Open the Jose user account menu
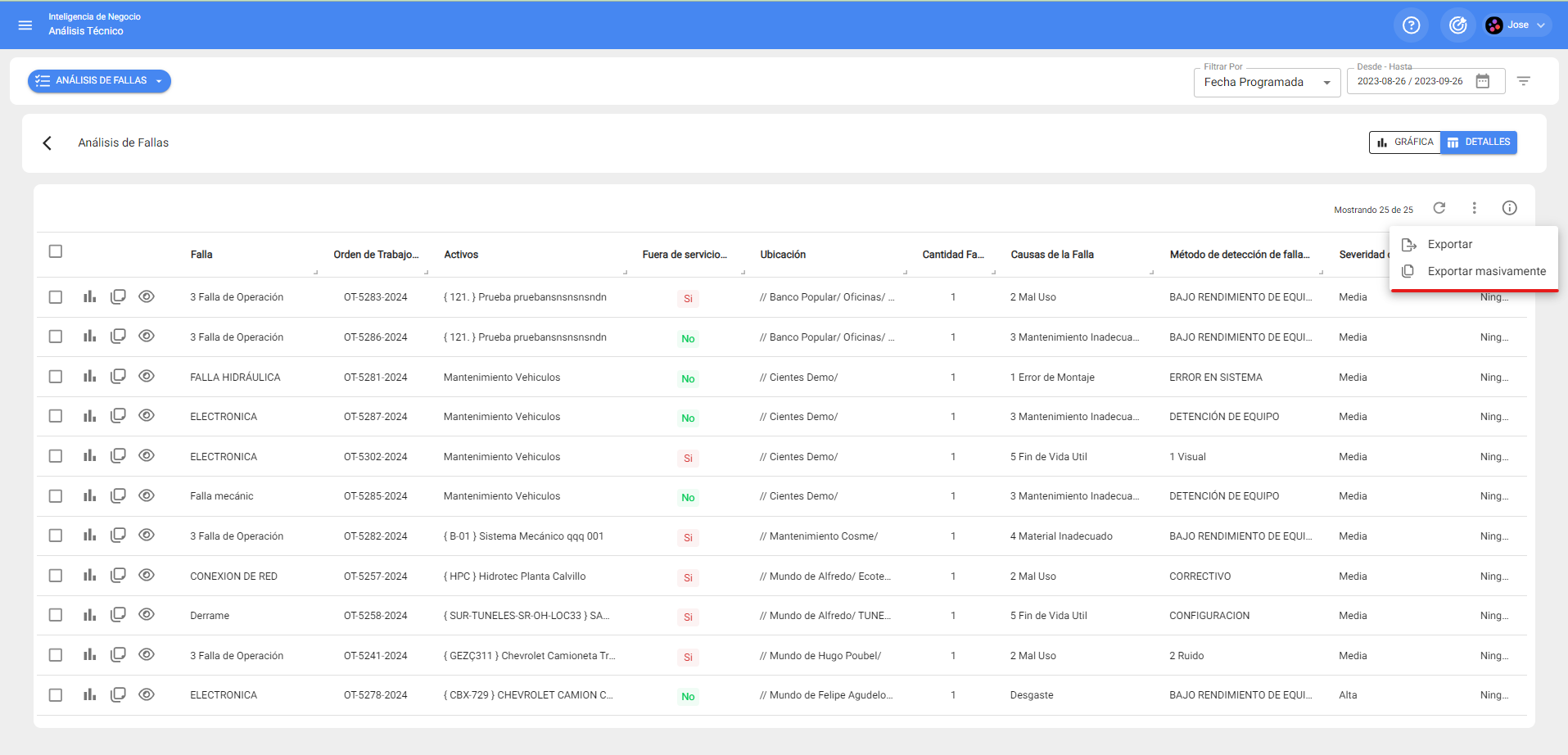The image size is (1568, 755). point(1518,25)
